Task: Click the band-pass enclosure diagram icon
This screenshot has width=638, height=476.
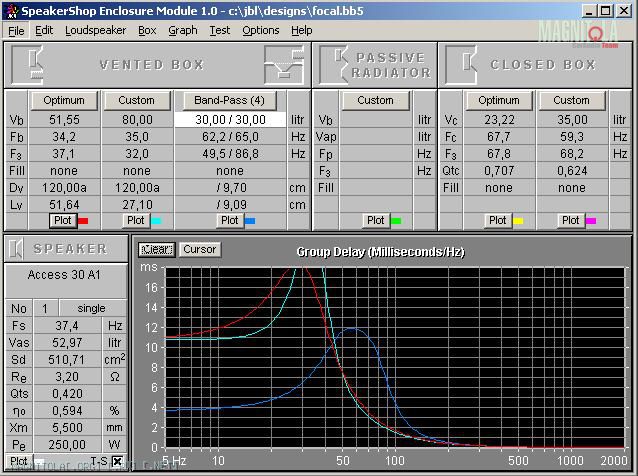Action: 284,65
